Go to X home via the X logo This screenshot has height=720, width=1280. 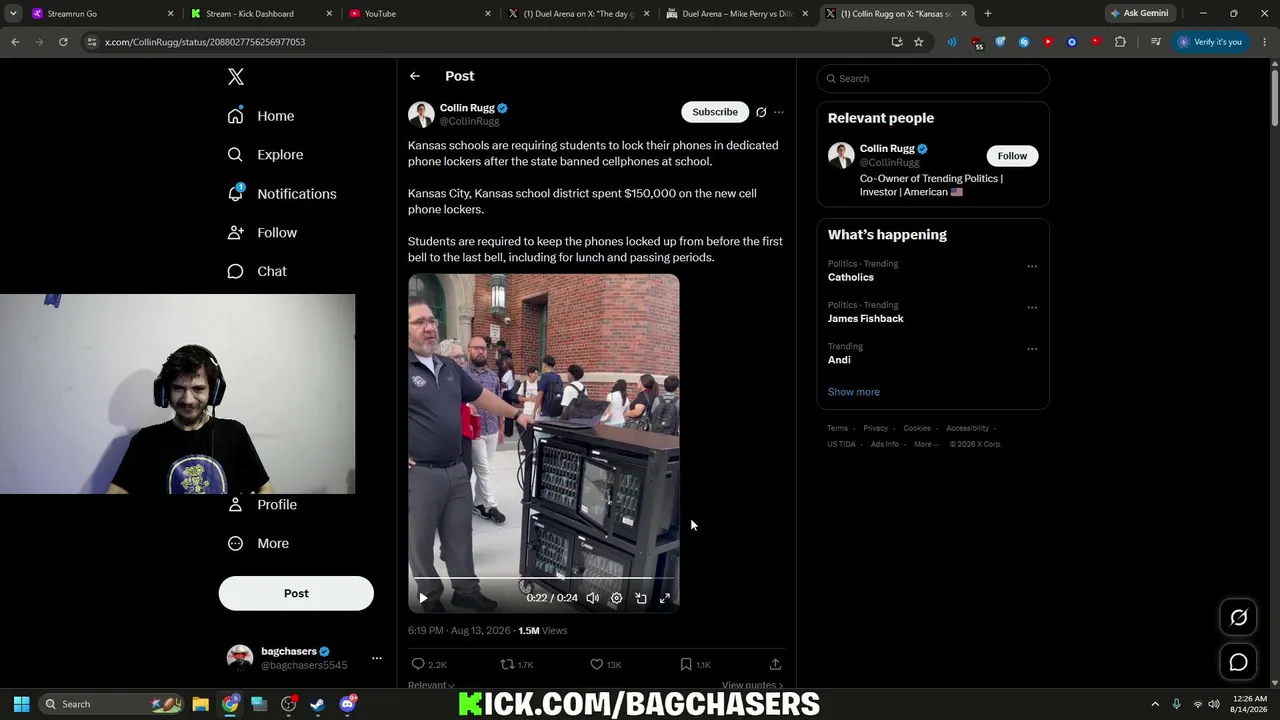(x=236, y=77)
